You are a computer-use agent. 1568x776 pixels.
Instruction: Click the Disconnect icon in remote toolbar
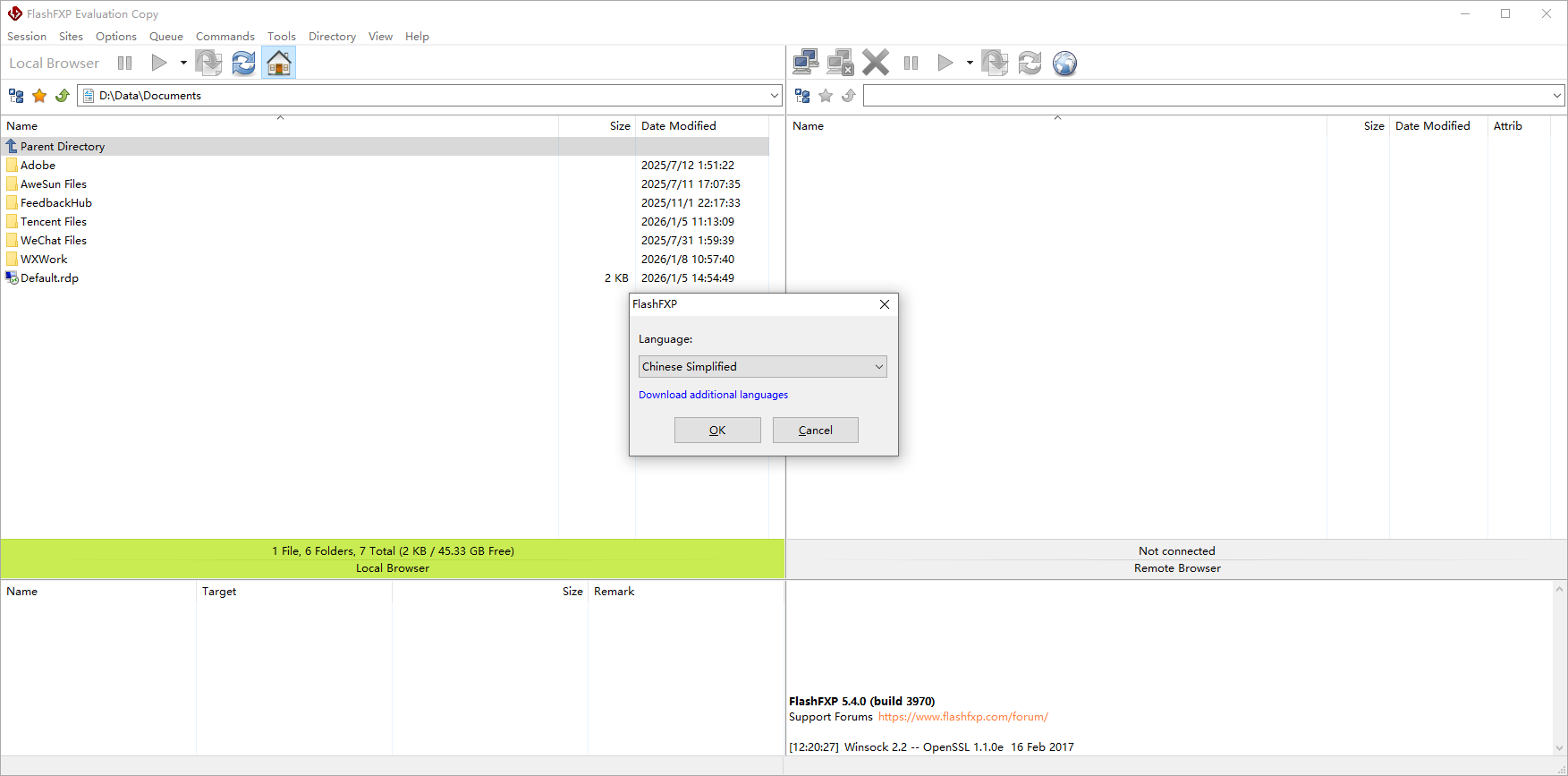[840, 63]
